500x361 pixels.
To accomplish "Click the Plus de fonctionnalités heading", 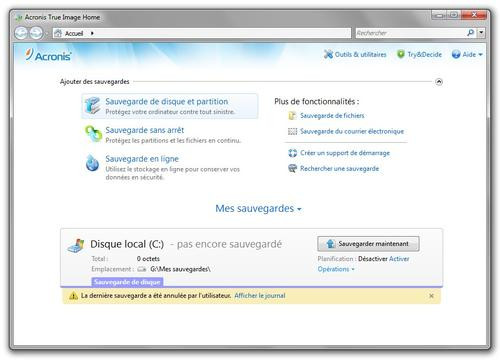I will [317, 102].
